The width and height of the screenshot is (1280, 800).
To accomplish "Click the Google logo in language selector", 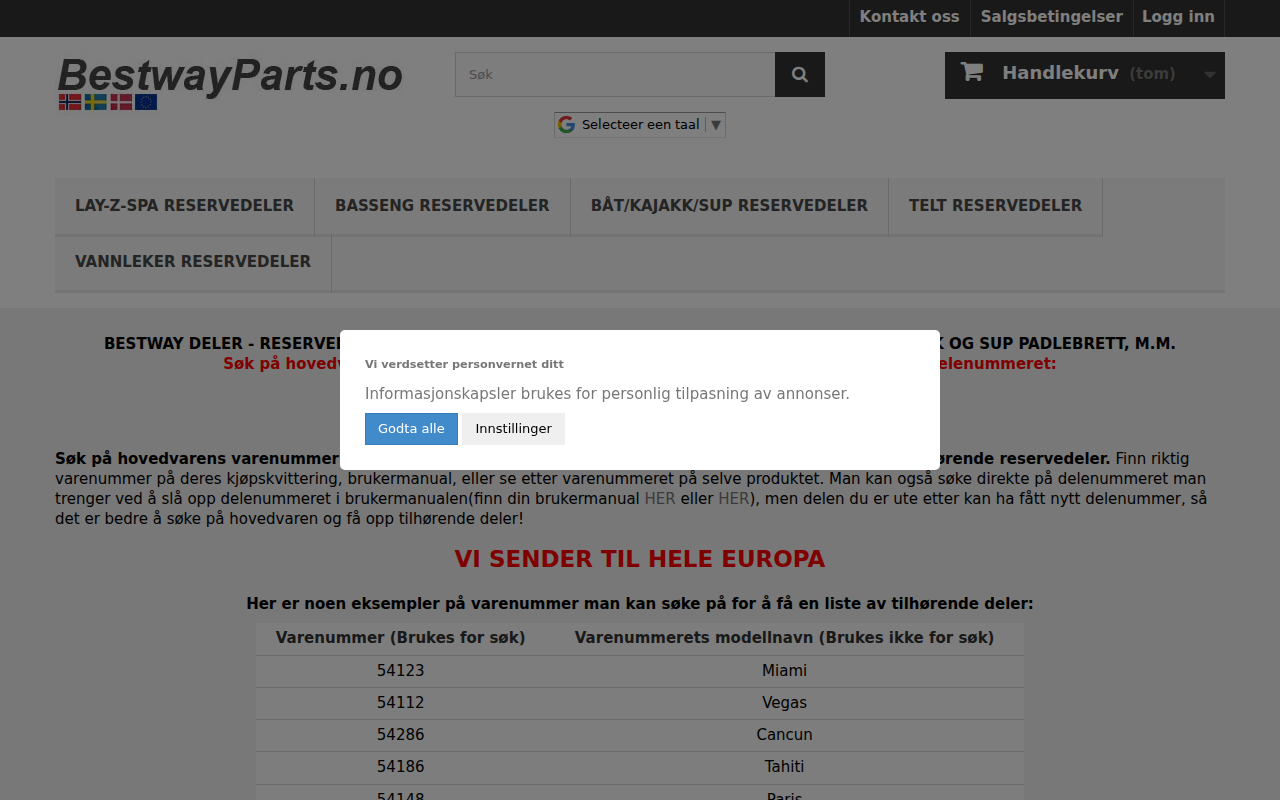I will 567,125.
